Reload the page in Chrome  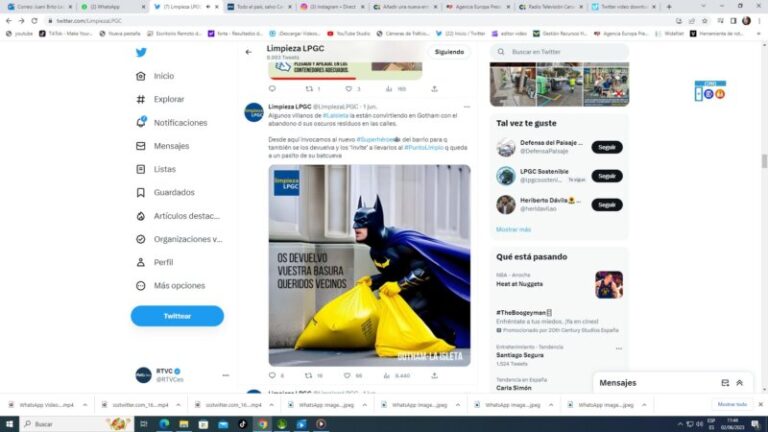(34, 21)
